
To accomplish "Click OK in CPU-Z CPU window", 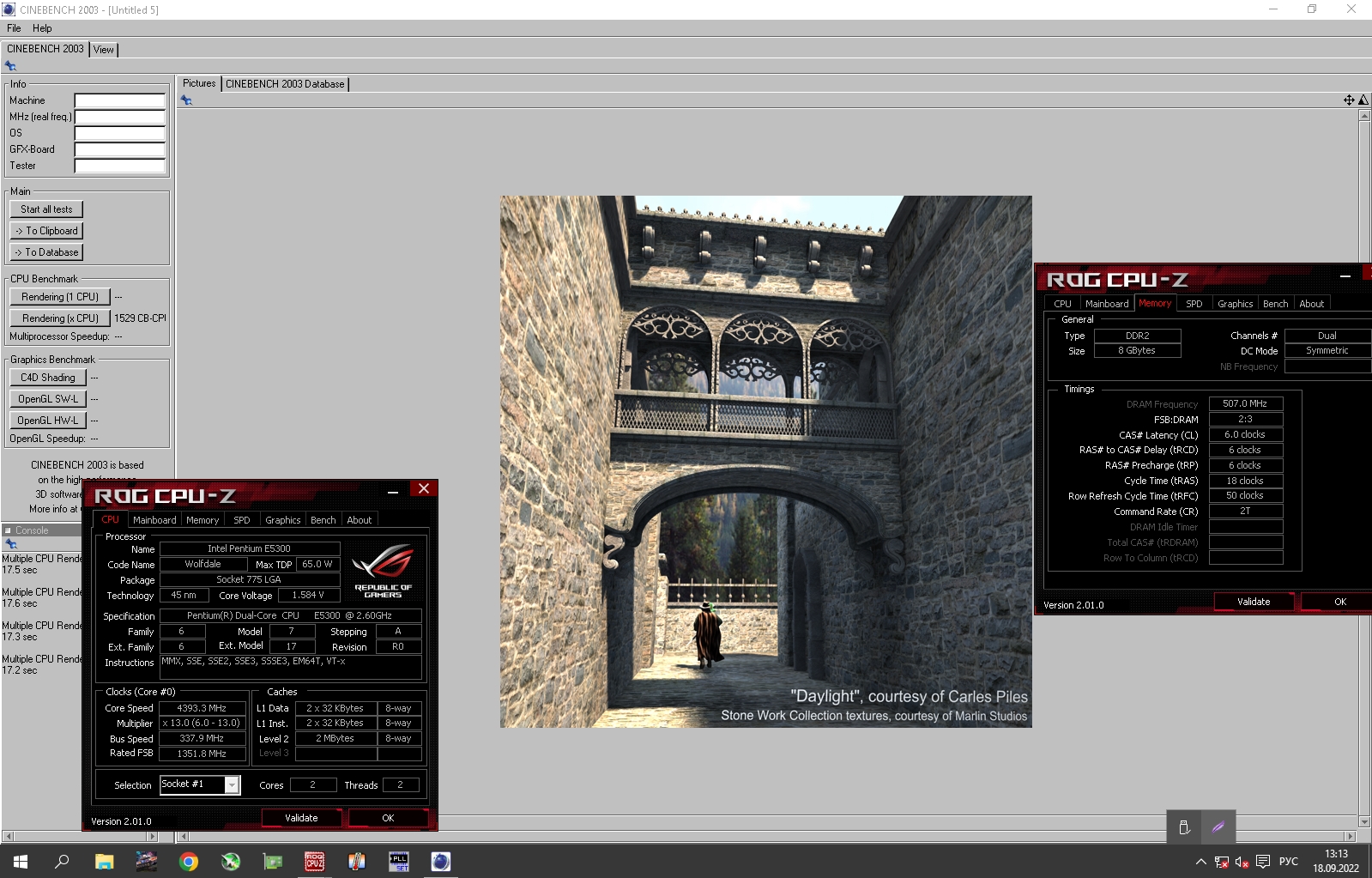I will [388, 818].
